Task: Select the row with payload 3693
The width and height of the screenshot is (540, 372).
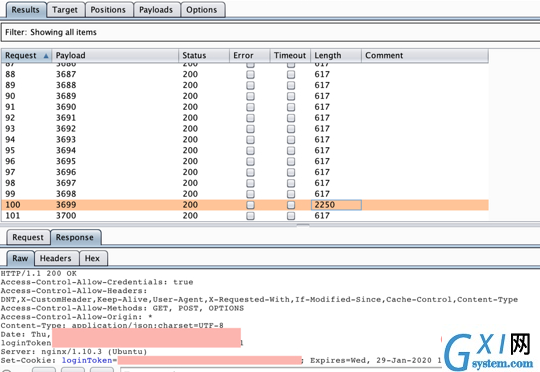Action: click(x=245, y=140)
